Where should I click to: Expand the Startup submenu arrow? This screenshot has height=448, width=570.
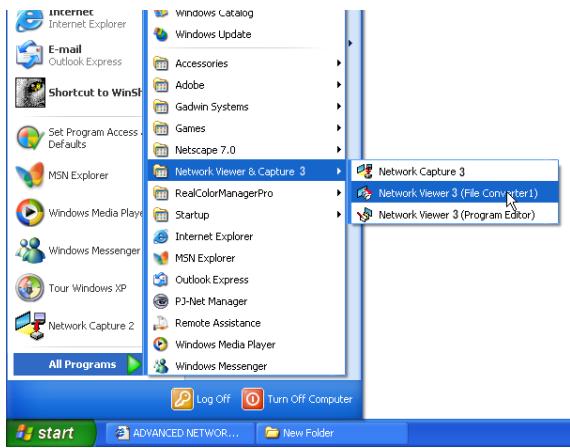pyautogui.click(x=339, y=215)
